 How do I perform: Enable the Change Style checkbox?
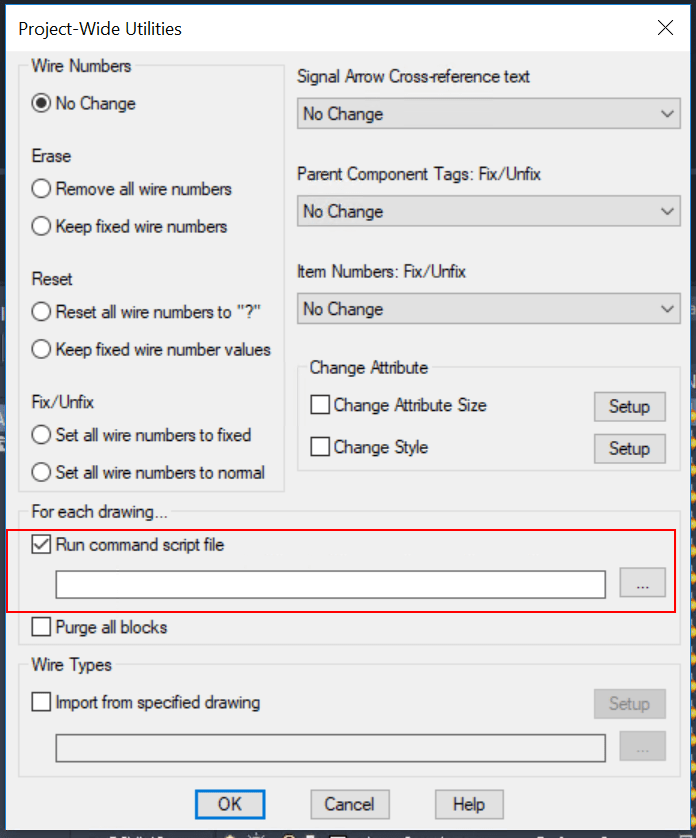(x=321, y=447)
